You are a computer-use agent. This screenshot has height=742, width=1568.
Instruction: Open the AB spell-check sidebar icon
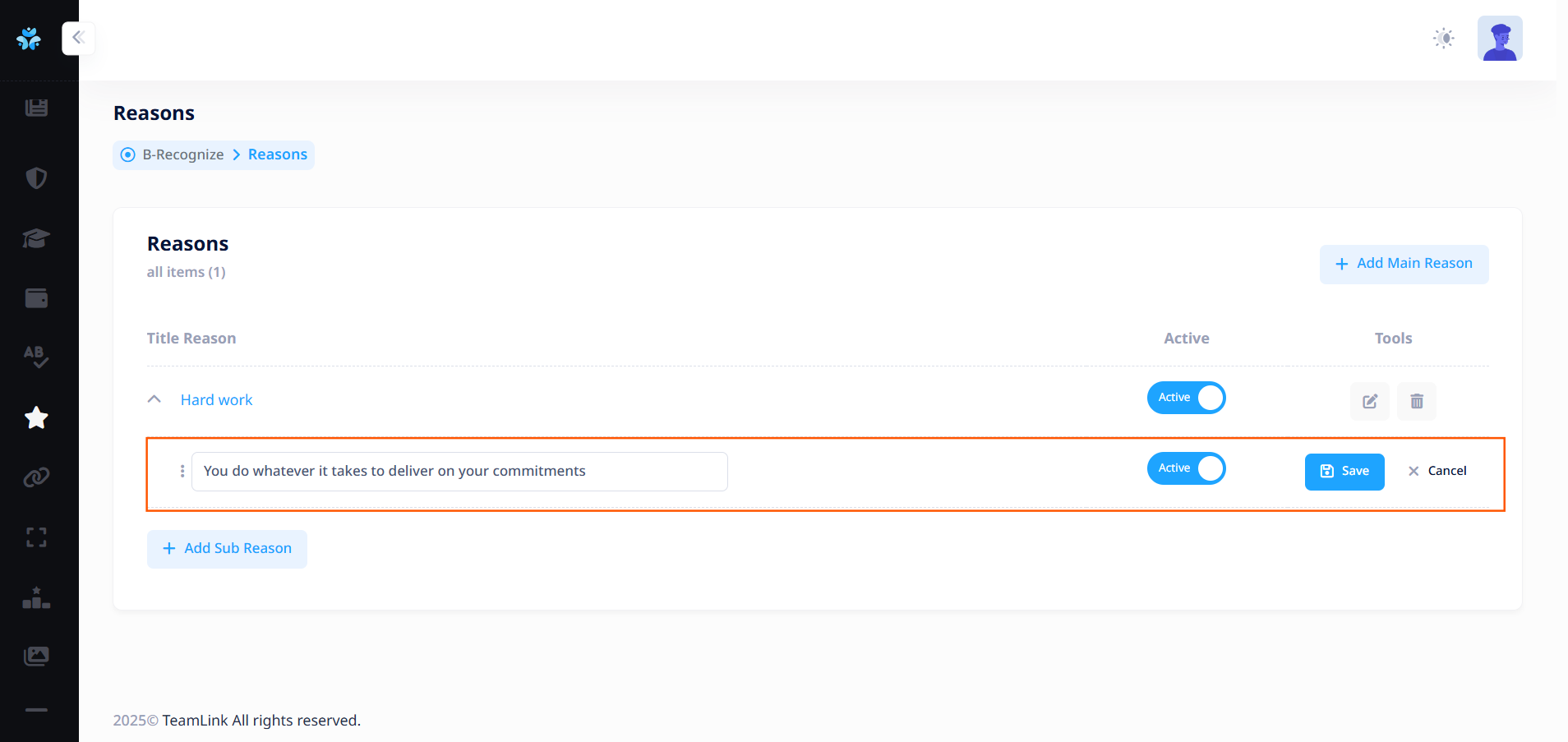(36, 357)
